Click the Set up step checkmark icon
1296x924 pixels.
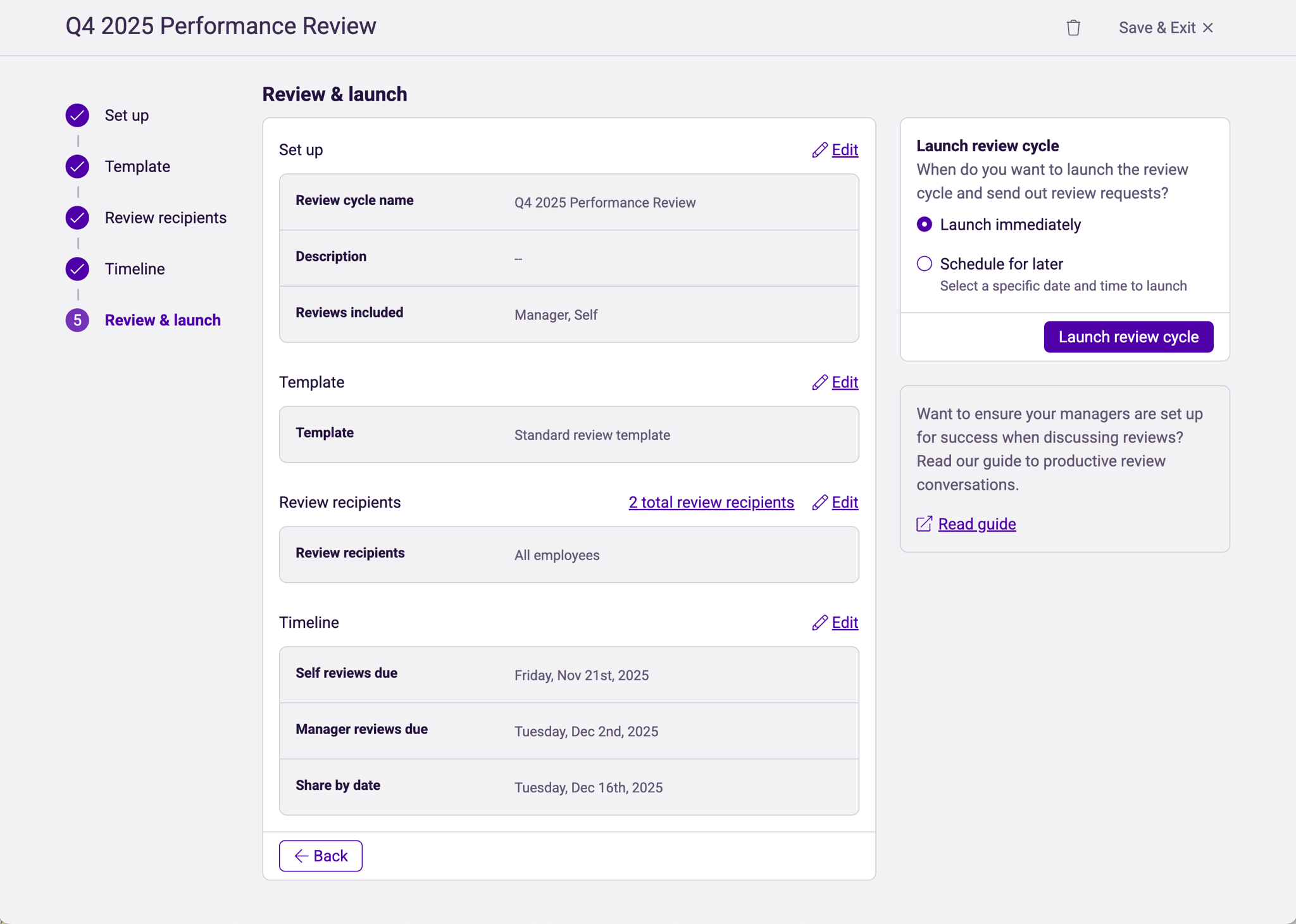[x=77, y=115]
